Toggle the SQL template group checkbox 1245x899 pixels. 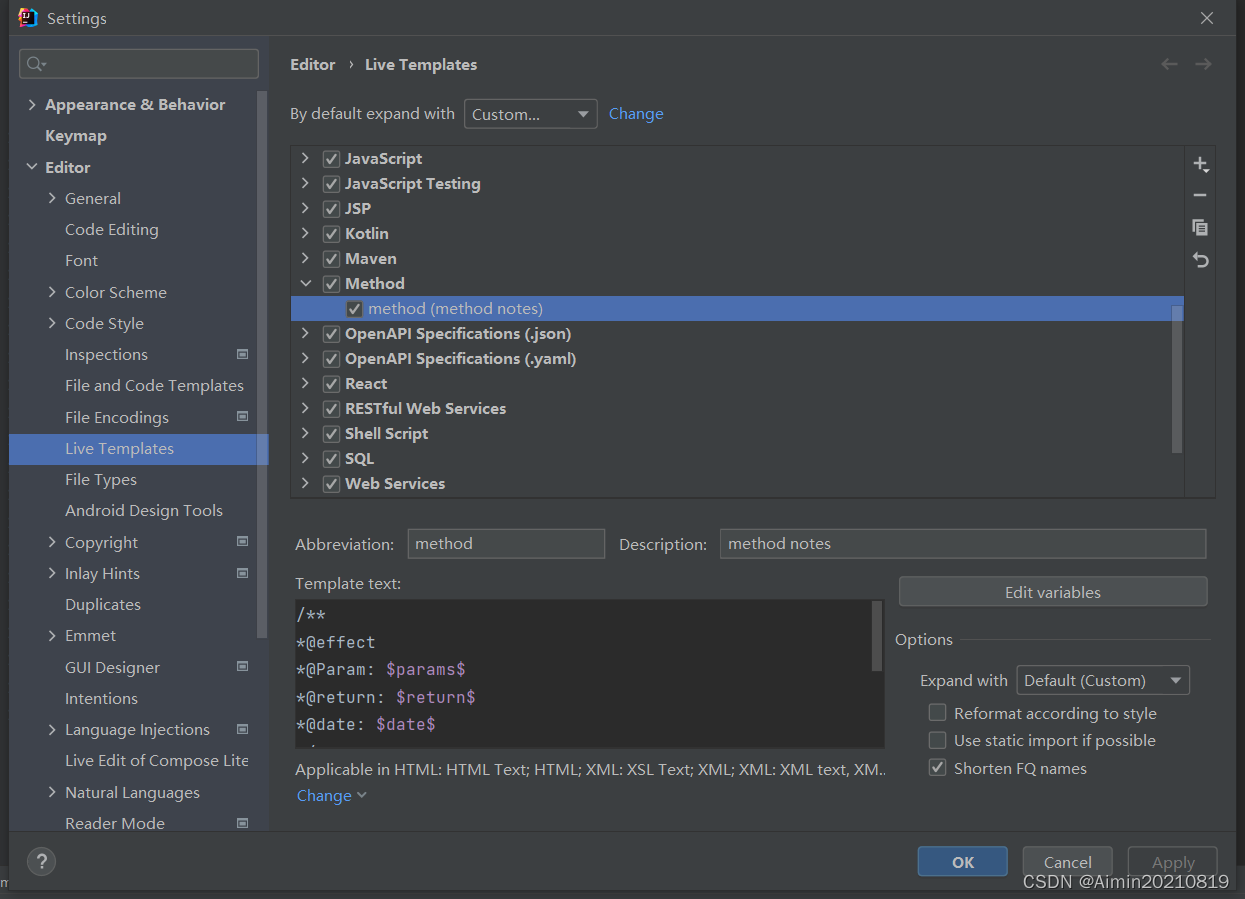pos(331,459)
